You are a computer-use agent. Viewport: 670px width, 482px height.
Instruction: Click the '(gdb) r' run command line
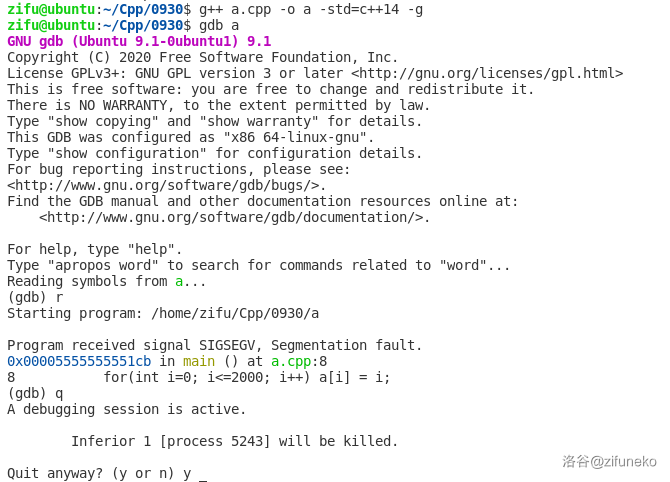(x=35, y=297)
